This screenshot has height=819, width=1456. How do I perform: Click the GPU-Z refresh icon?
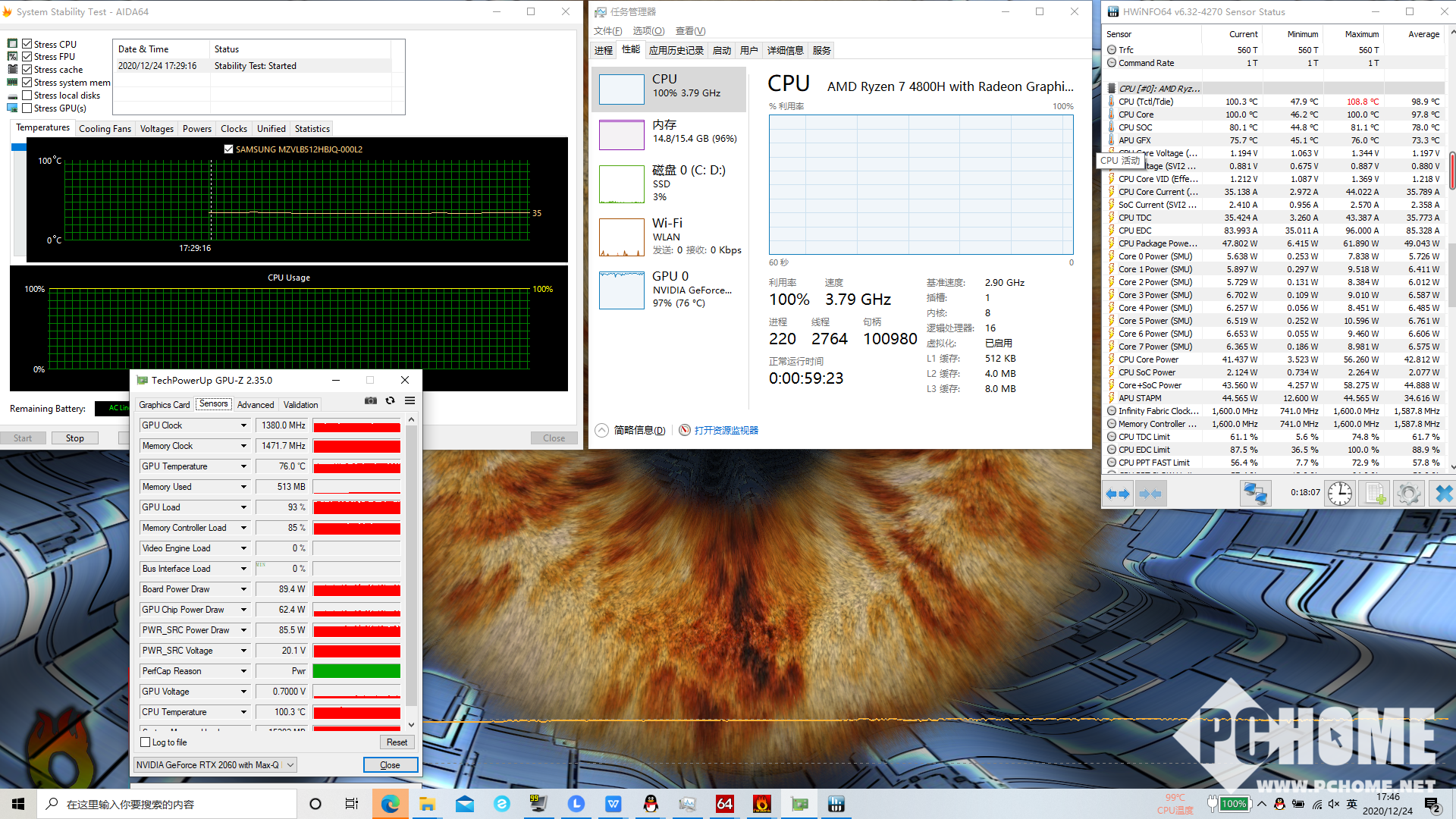click(390, 400)
